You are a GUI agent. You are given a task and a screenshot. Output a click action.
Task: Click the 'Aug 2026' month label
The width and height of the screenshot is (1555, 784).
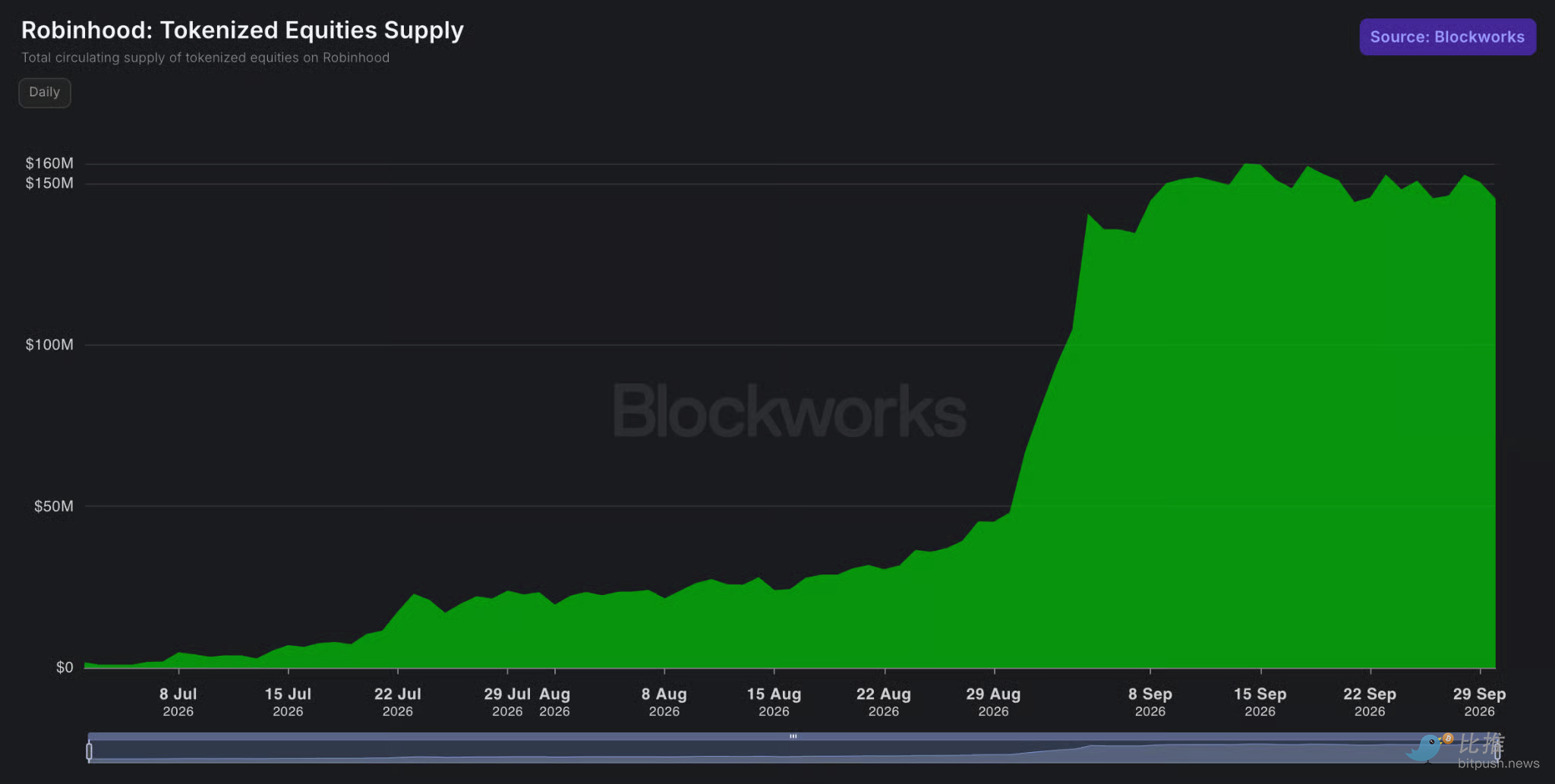pos(554,702)
